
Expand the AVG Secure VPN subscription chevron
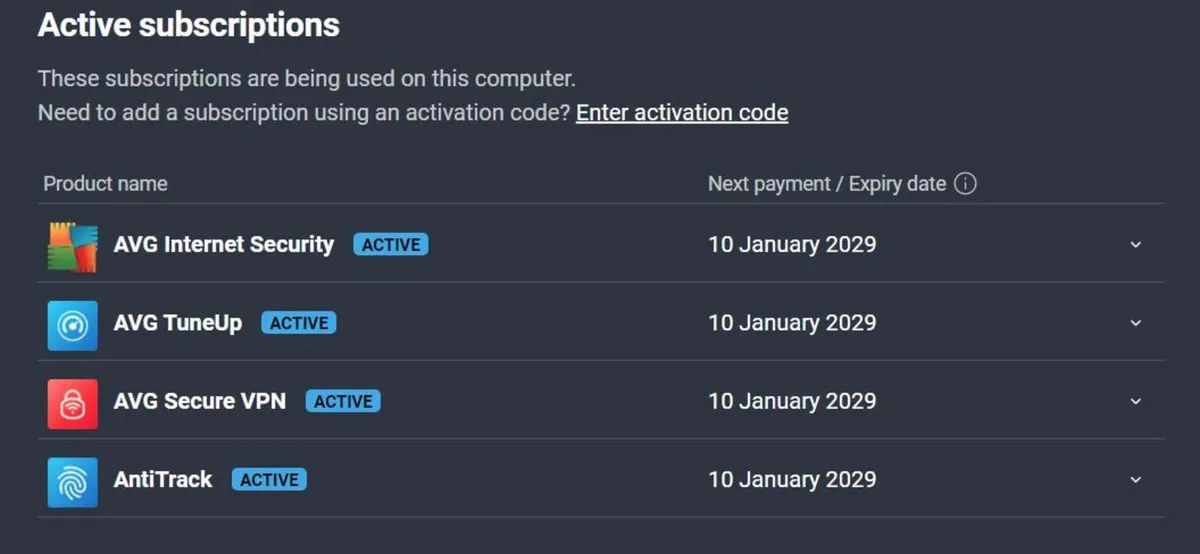pyautogui.click(x=1135, y=401)
